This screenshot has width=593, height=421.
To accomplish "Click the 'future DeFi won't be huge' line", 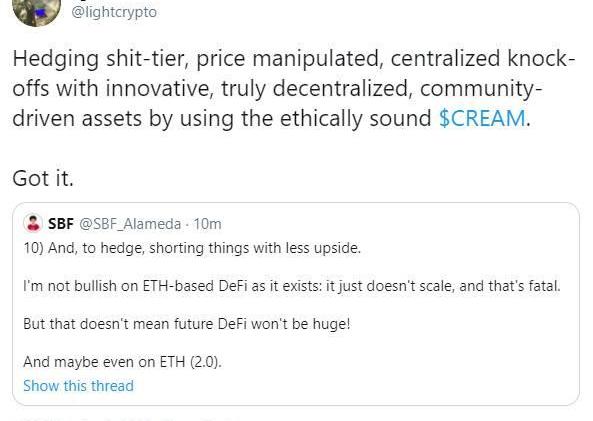I will 186,324.
